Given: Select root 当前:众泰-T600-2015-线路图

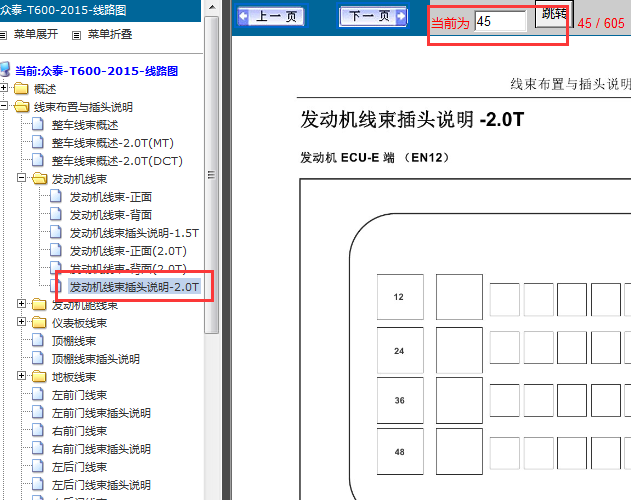Looking at the screenshot, I should click(97, 71).
